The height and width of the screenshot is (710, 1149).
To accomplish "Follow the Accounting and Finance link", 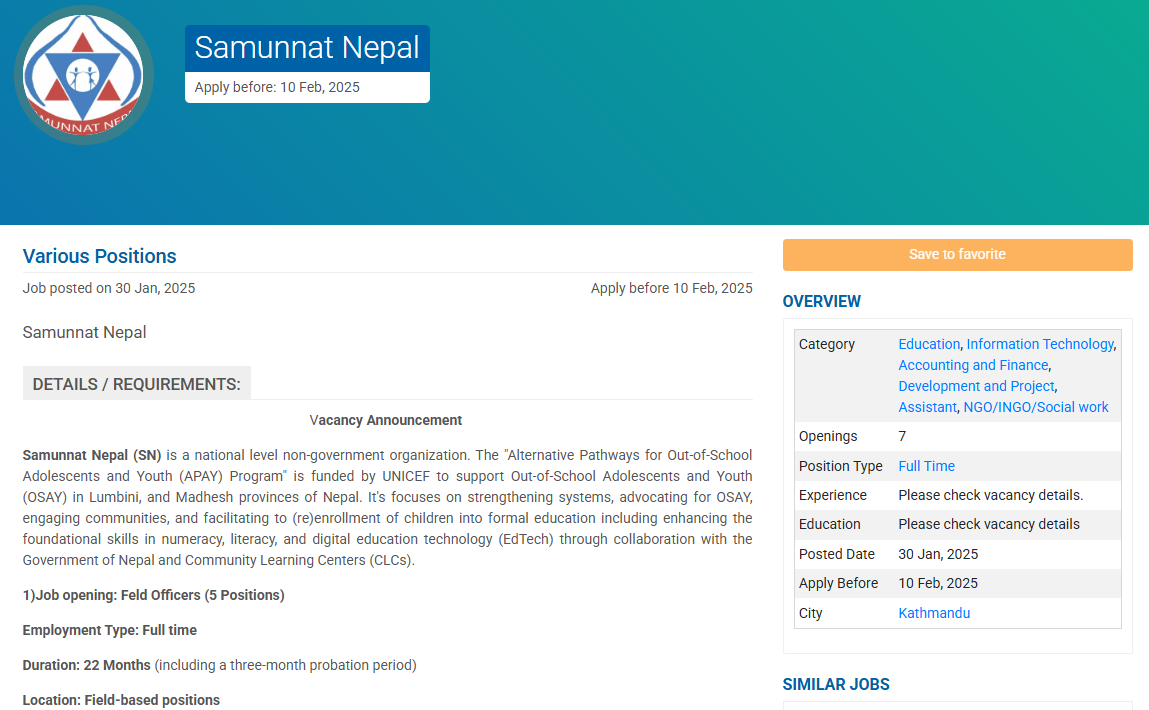I will (x=972, y=365).
